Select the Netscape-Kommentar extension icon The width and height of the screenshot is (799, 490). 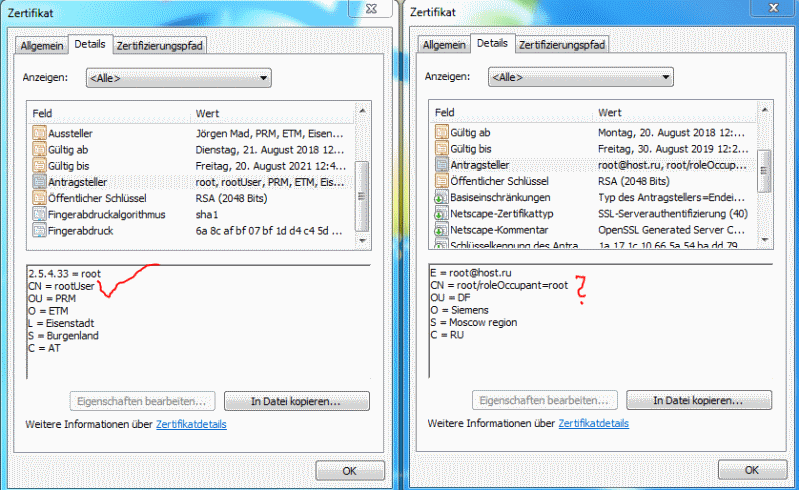click(x=441, y=230)
